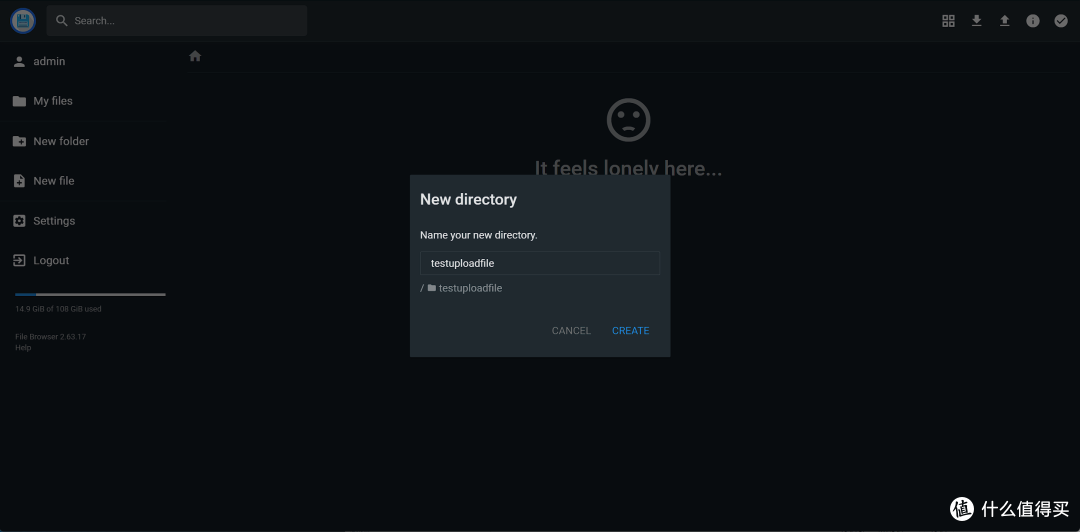Screen dimensions: 1080x532
Task: Go to home via breadcrumb house icon
Action: pos(195,57)
